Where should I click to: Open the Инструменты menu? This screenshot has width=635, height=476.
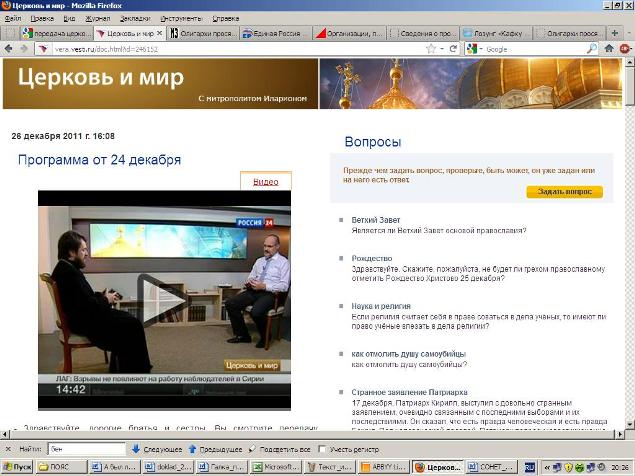click(x=181, y=19)
